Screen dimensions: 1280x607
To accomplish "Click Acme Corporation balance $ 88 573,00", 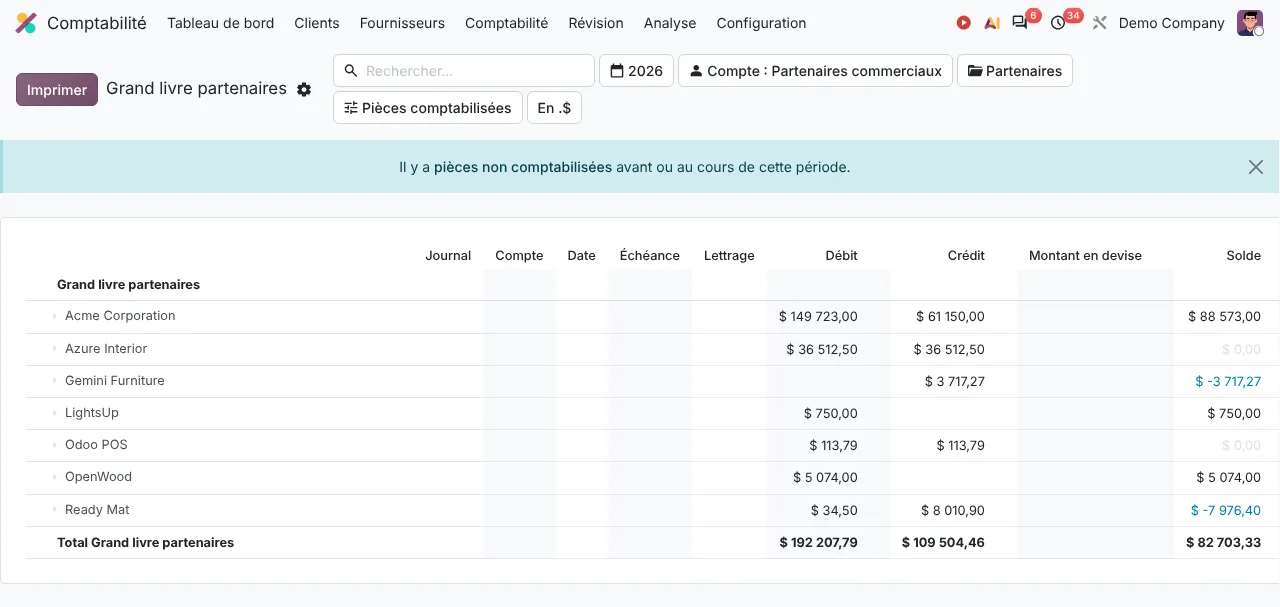I will (1224, 317).
